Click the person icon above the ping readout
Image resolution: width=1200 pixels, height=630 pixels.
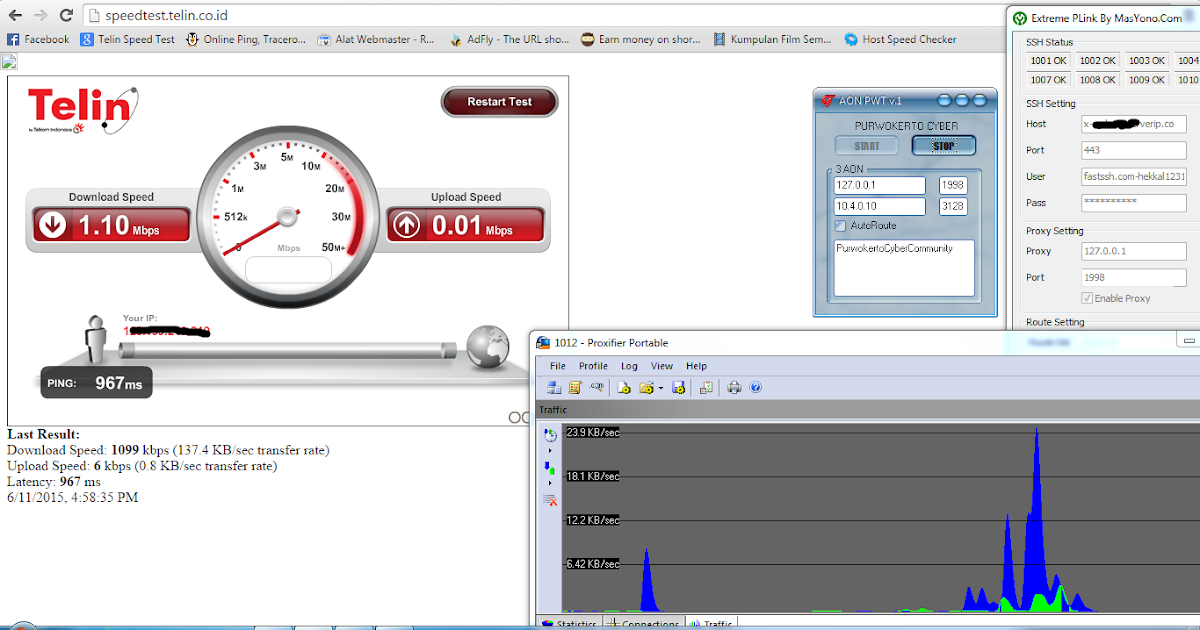97,338
